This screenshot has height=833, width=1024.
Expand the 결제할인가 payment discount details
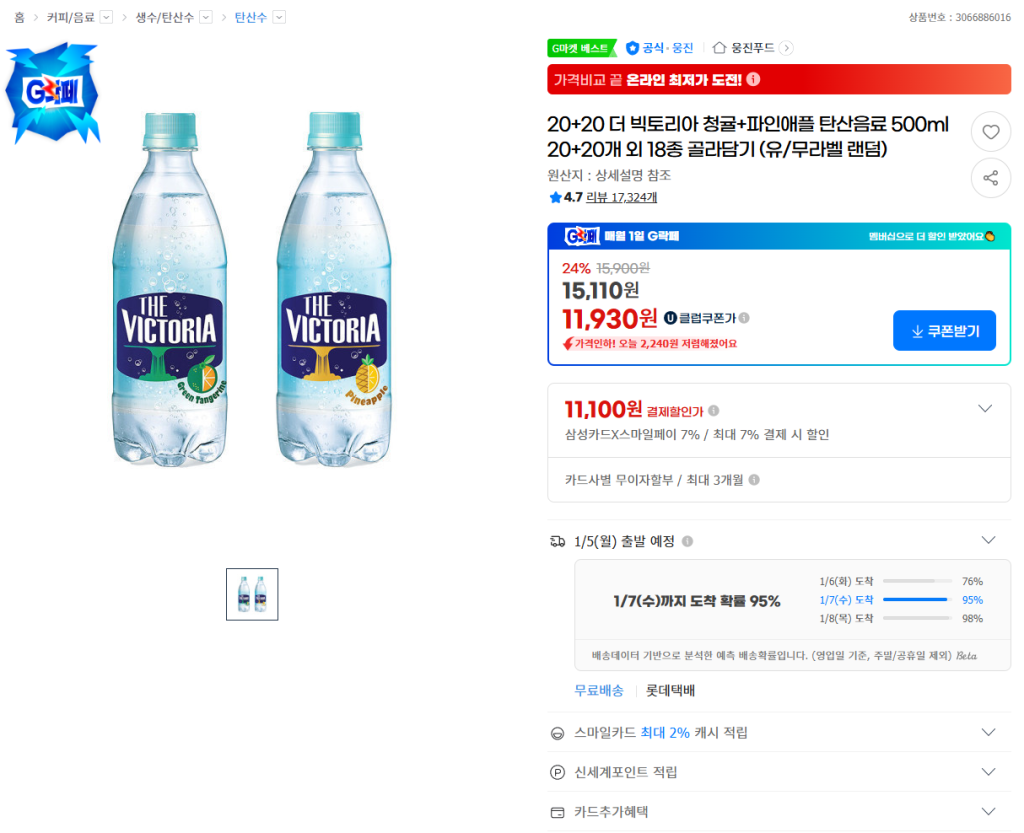[x=985, y=409]
